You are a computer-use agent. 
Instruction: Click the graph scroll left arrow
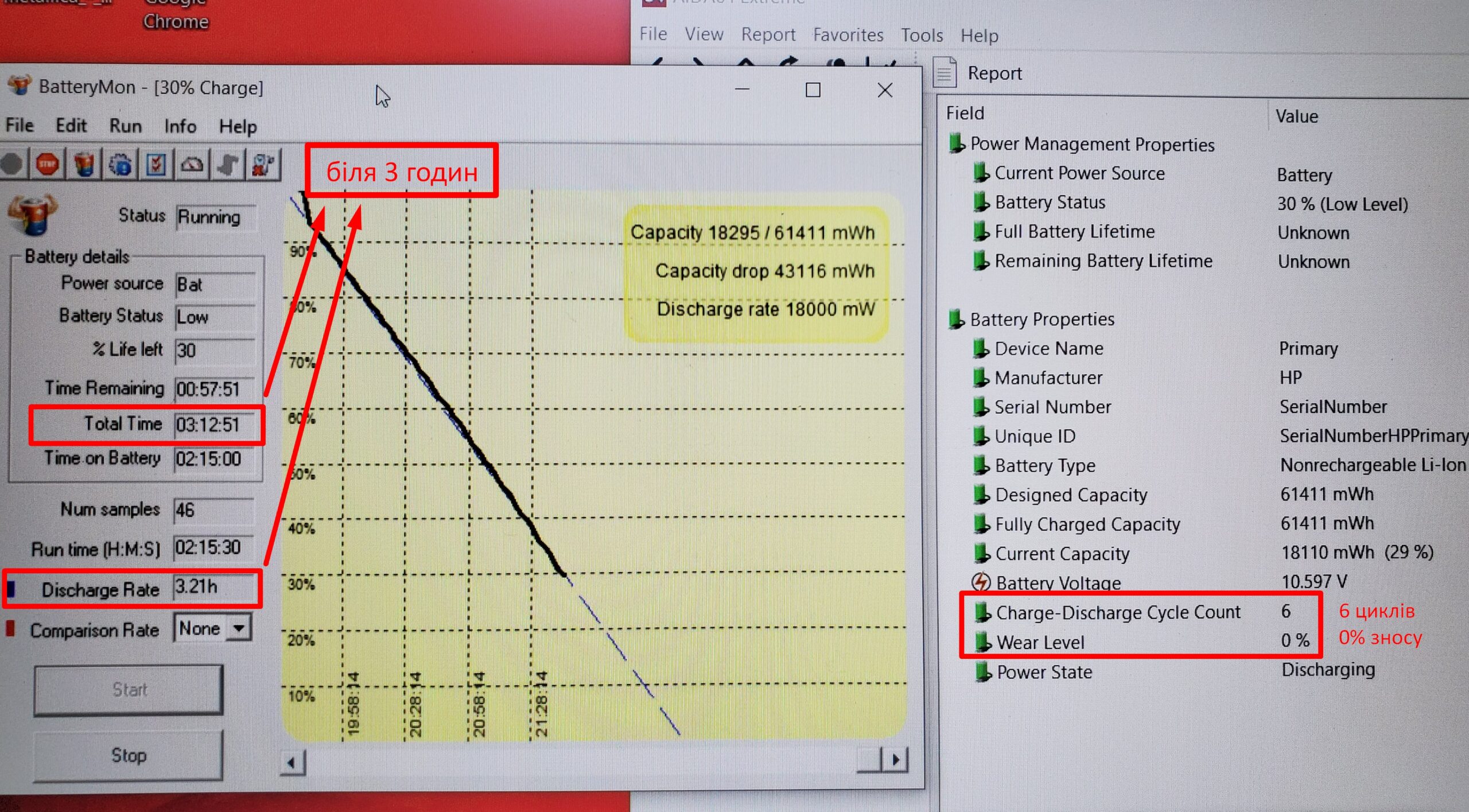[292, 763]
